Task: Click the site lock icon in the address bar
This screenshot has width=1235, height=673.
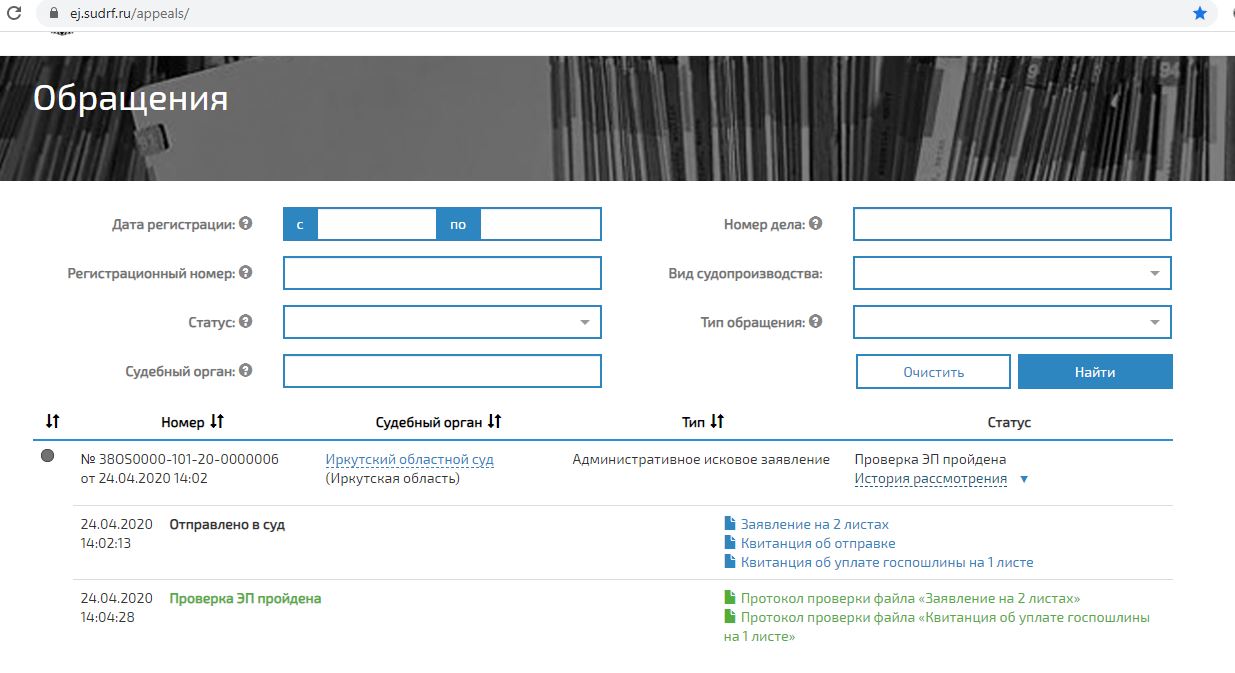Action: tap(55, 14)
